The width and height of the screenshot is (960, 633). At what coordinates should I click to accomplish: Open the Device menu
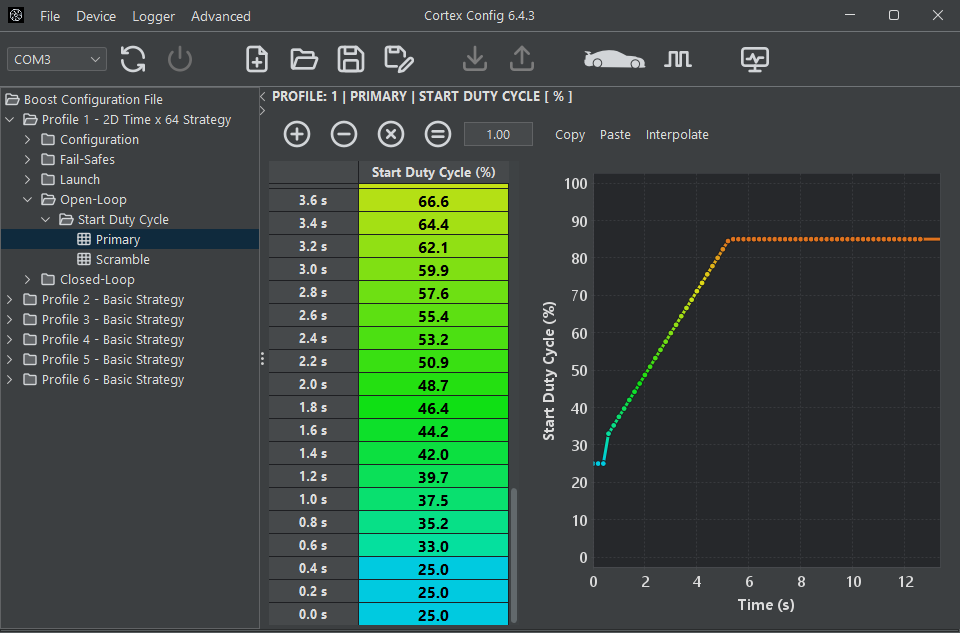pyautogui.click(x=96, y=17)
